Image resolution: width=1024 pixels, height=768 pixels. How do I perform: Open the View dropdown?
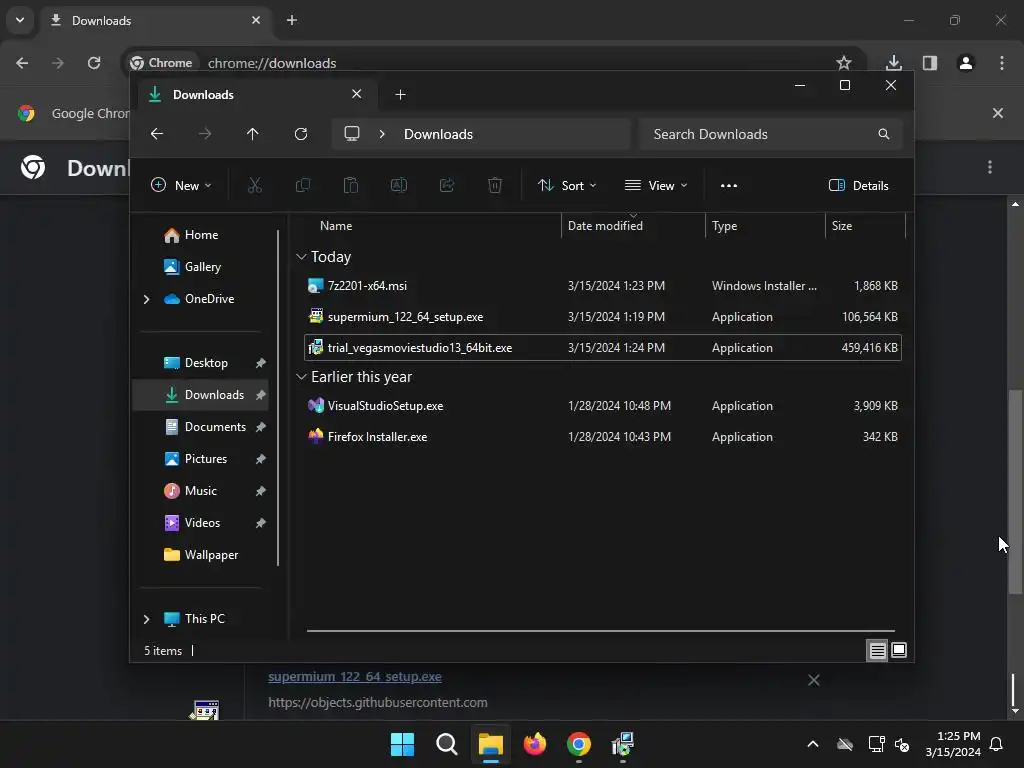(x=656, y=185)
